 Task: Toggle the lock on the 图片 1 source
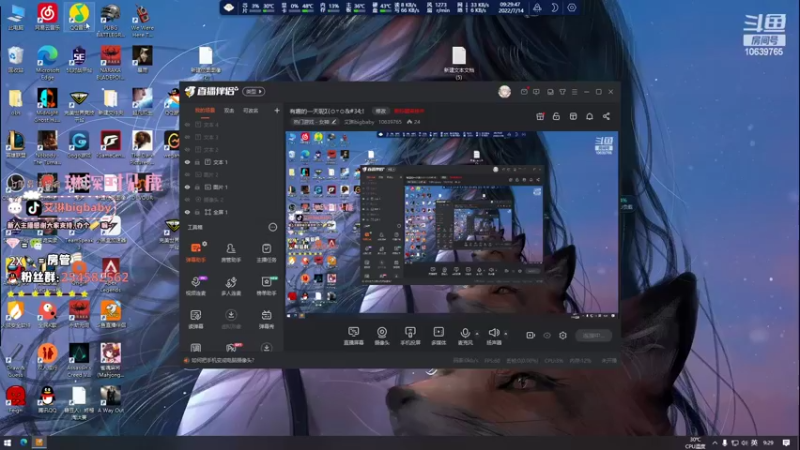(197, 187)
